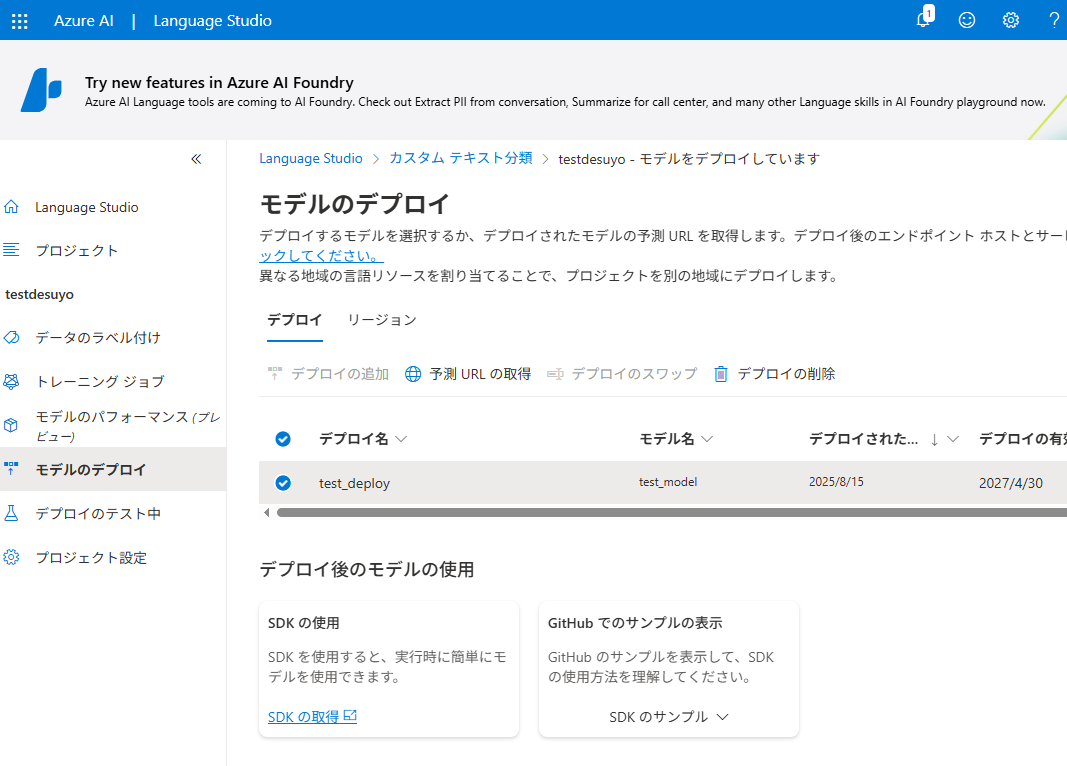Open デプロイされた column dropdown chevron
1067x766 pixels.
point(953,439)
